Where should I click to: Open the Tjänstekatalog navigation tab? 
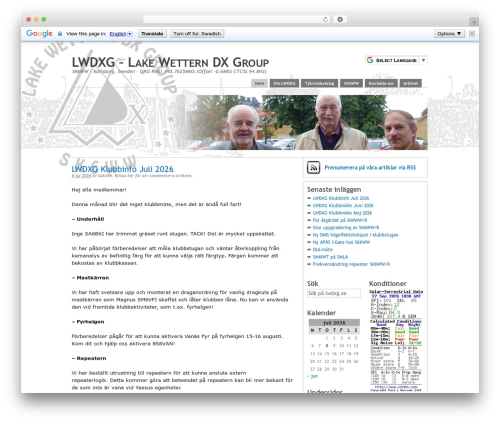tap(319, 83)
